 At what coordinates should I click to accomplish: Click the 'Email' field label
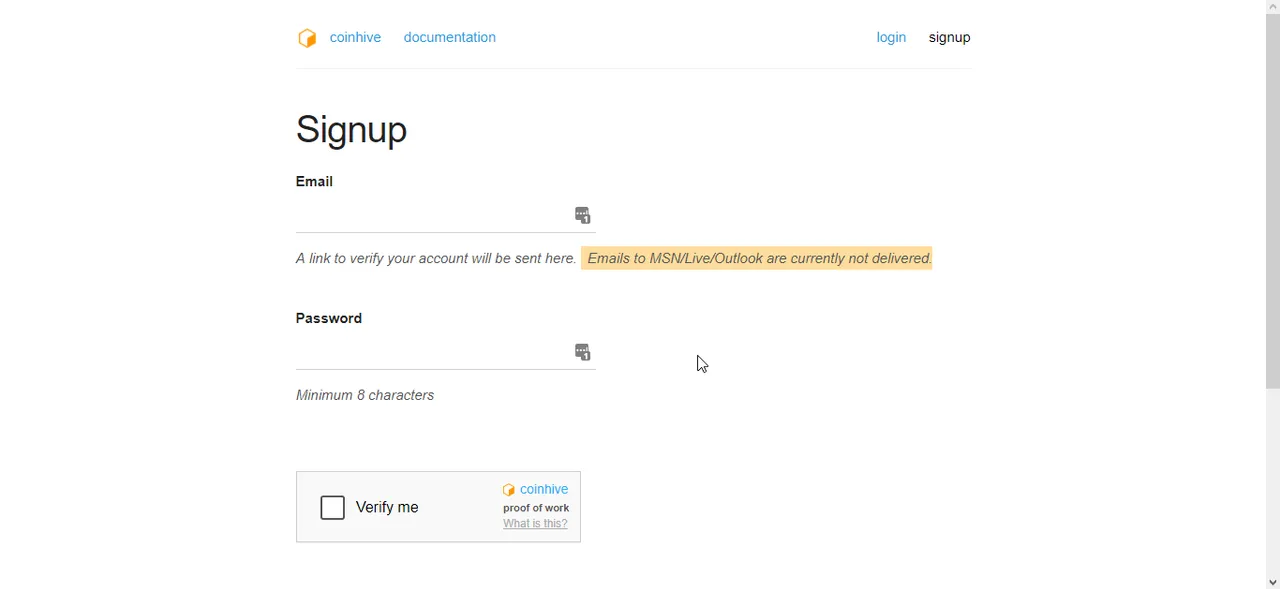tap(314, 181)
